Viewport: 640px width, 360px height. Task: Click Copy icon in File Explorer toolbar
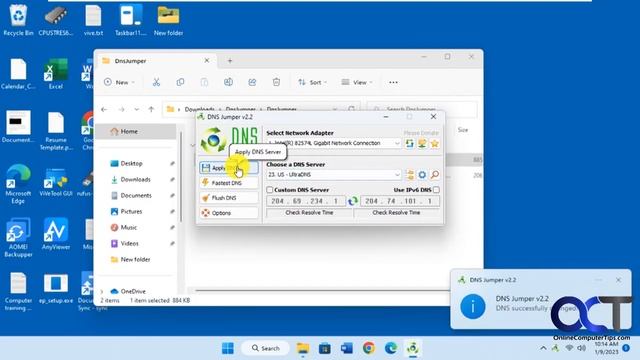point(180,82)
